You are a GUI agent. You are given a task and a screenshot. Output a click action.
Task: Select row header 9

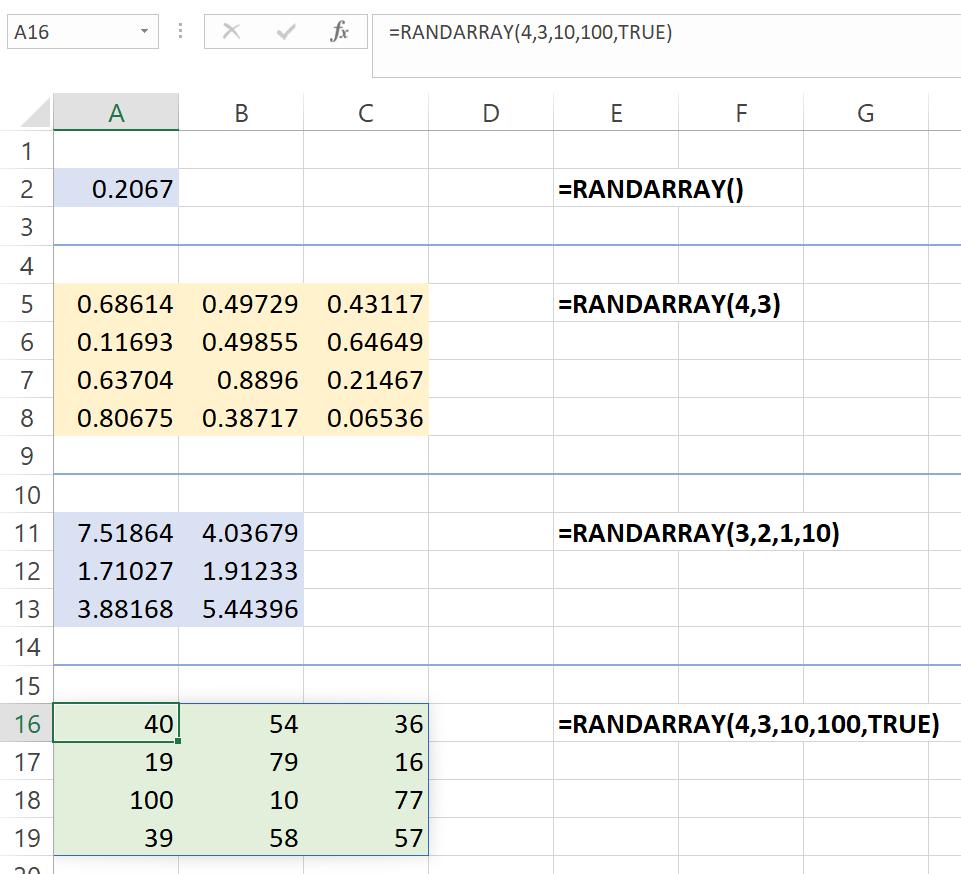click(28, 456)
